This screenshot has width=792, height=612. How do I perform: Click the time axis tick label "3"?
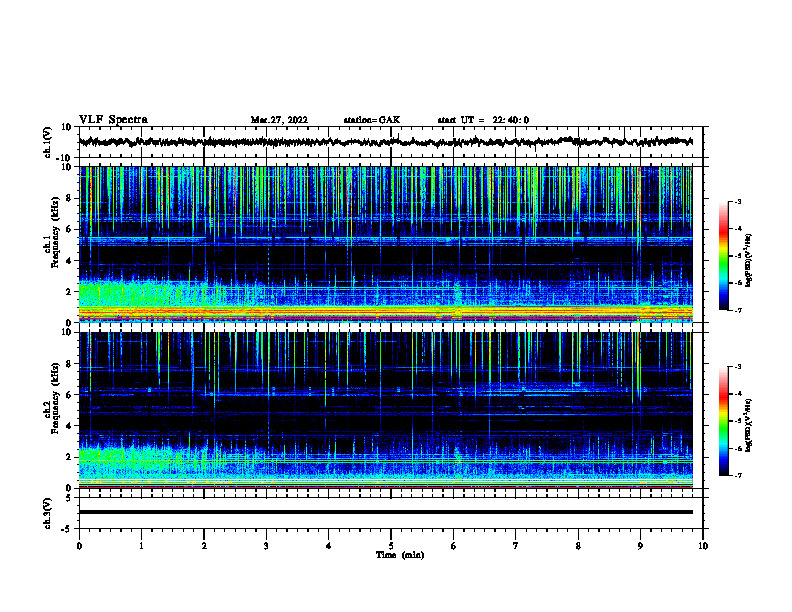pos(266,546)
